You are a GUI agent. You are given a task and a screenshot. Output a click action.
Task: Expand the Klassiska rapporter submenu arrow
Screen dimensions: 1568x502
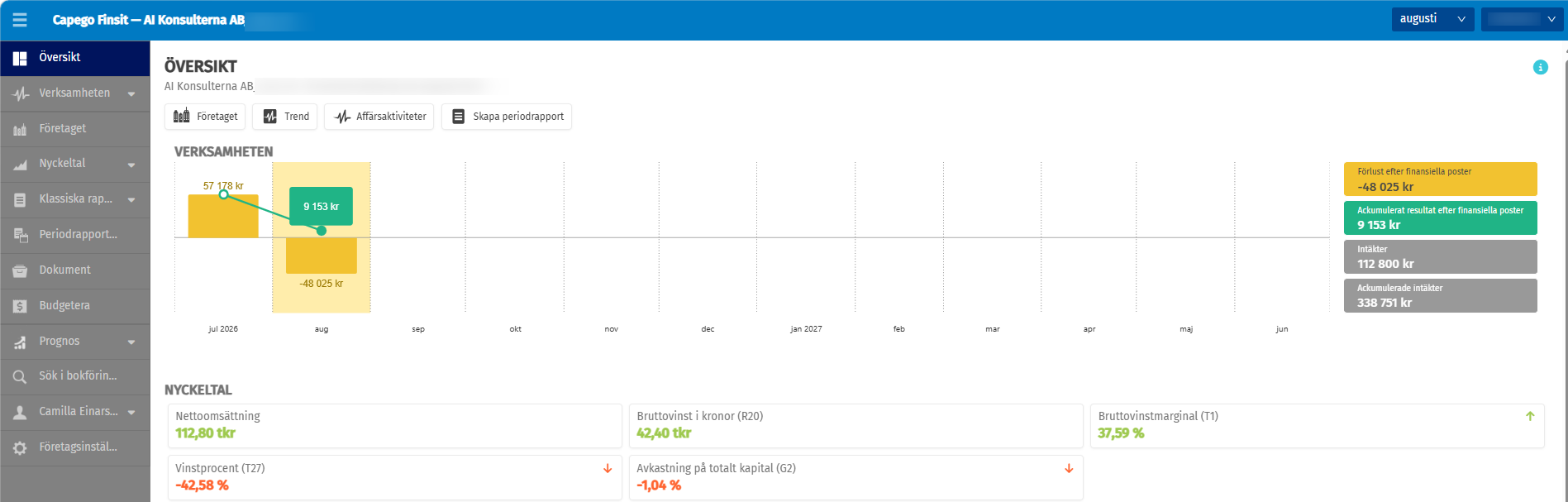pyautogui.click(x=131, y=200)
